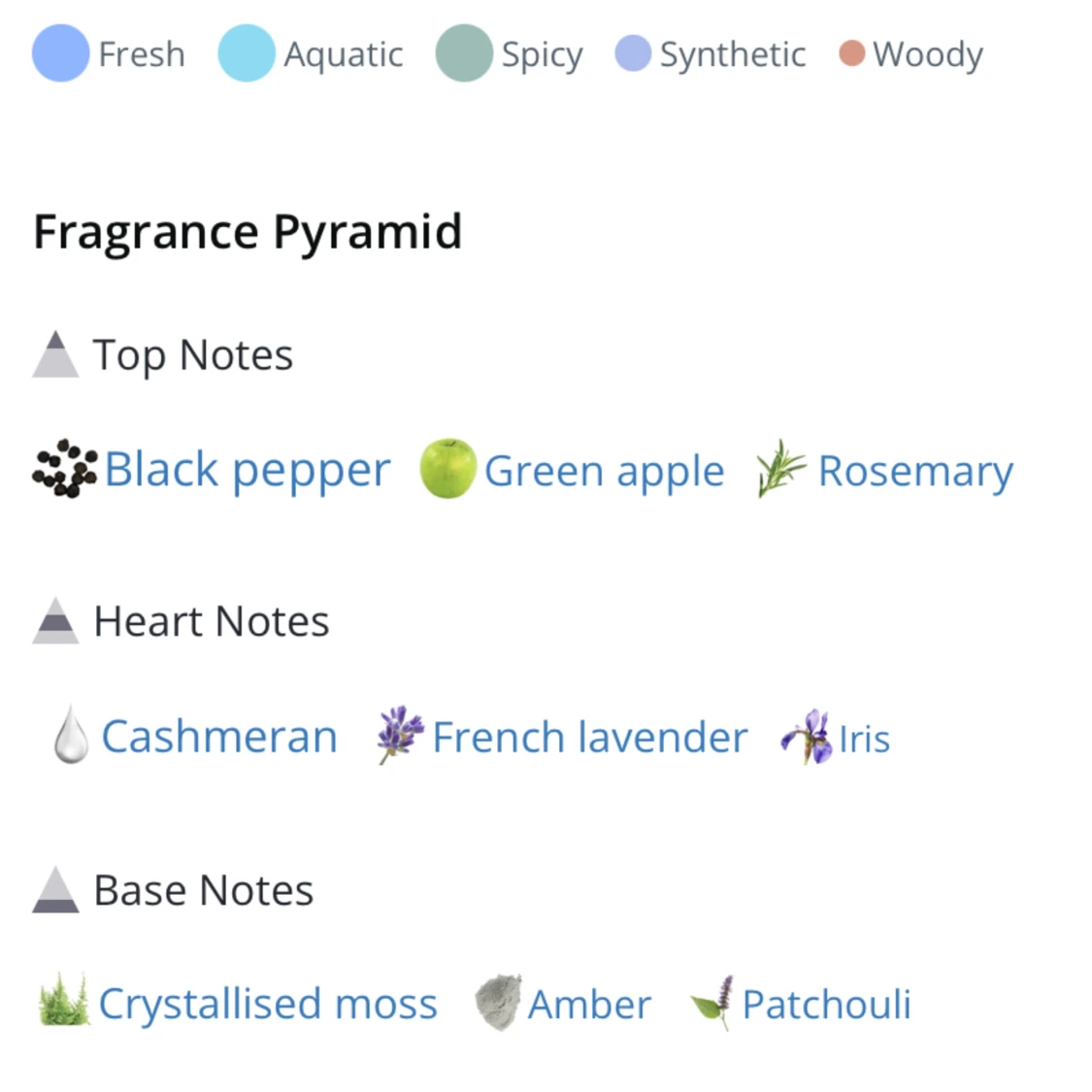Viewport: 1092px width, 1092px height.
Task: Click the French lavender flower icon
Action: tap(400, 735)
